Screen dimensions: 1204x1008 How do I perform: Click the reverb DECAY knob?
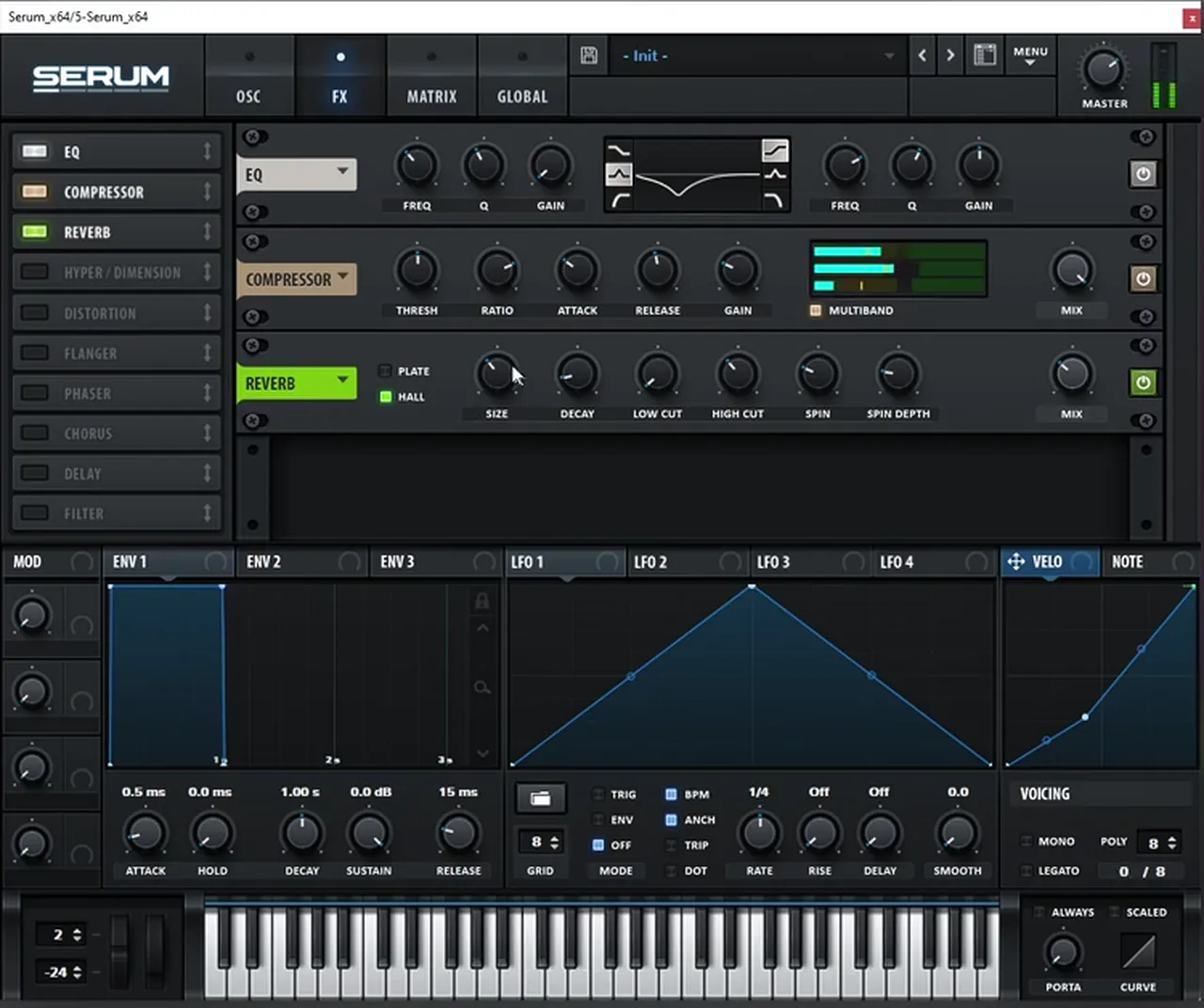pos(577,373)
